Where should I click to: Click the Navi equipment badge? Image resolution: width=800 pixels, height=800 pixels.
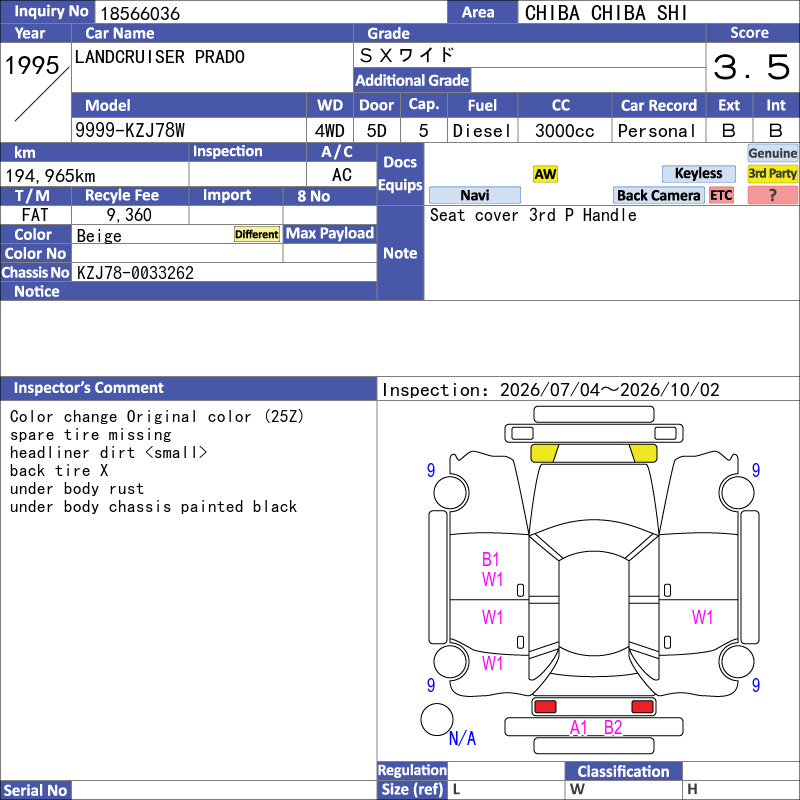click(x=474, y=195)
